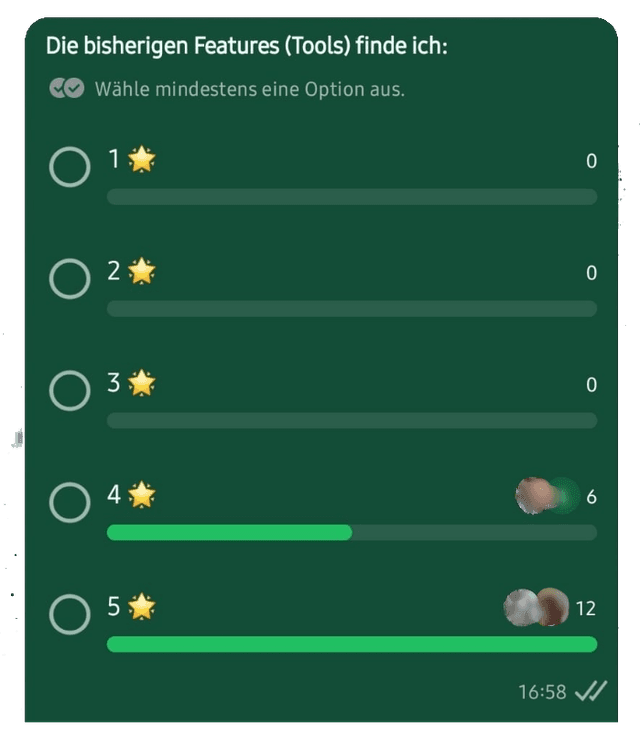Viewport: 640px width, 736px height.
Task: Click the poll question title text
Action: [x=246, y=46]
